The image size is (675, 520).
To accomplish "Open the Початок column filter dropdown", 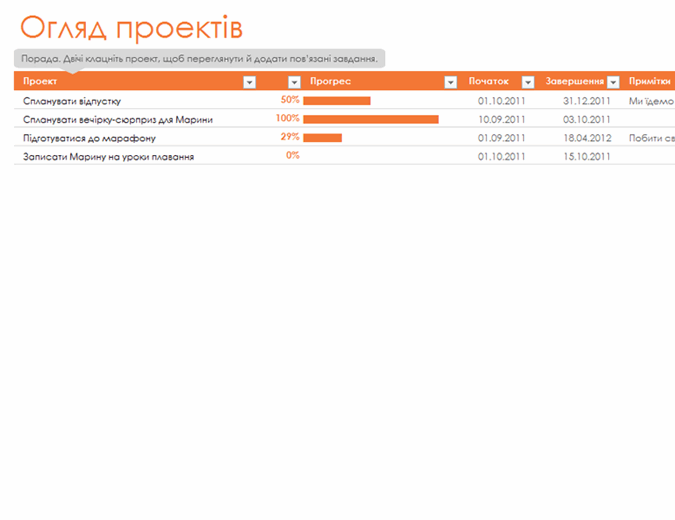I will point(528,82).
